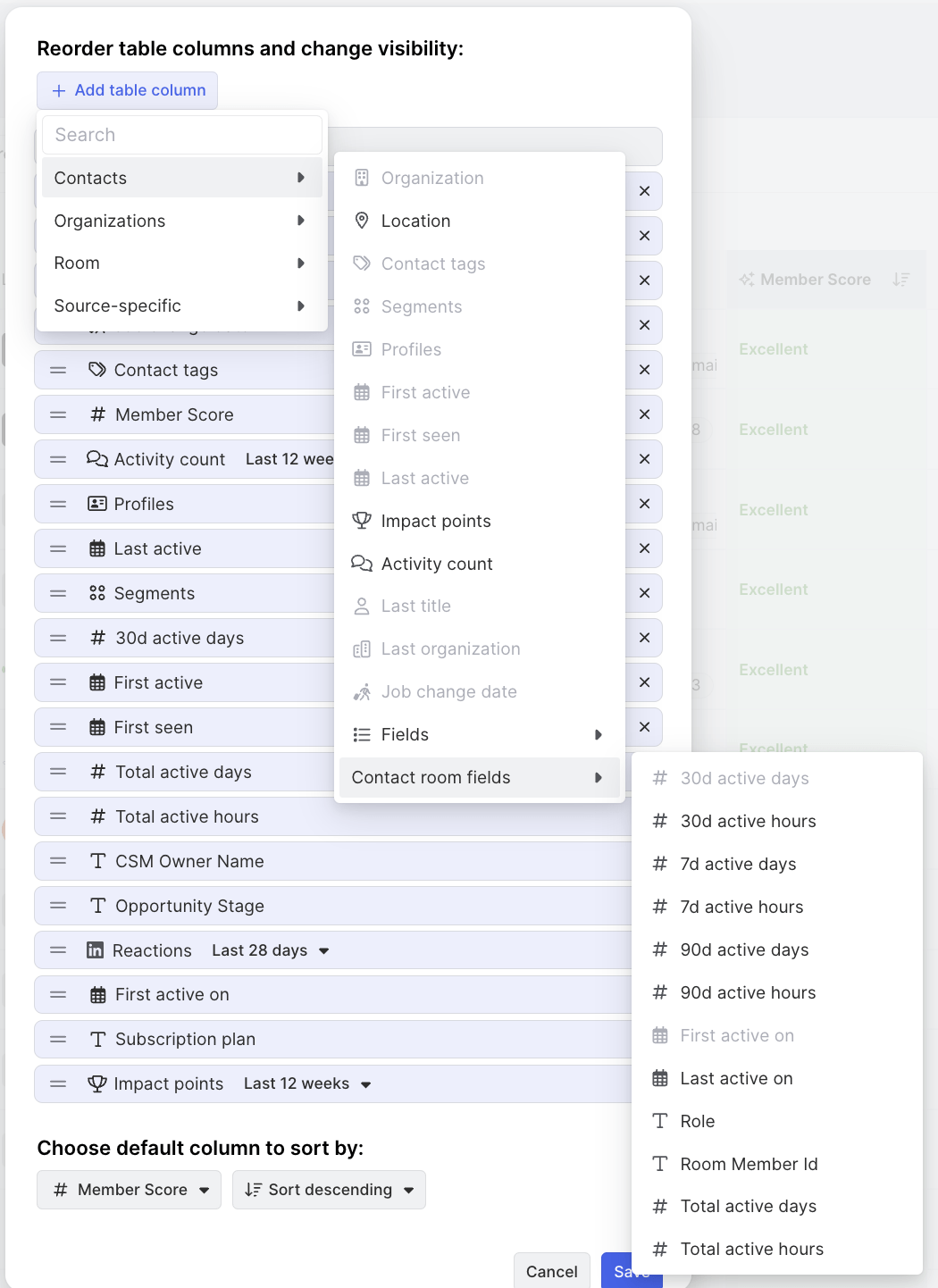Click drag handle of Impact points row

(x=58, y=1083)
